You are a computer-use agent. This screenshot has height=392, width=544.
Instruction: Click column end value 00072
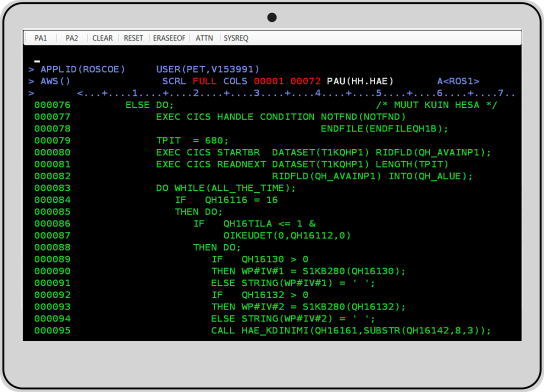[x=305, y=81]
